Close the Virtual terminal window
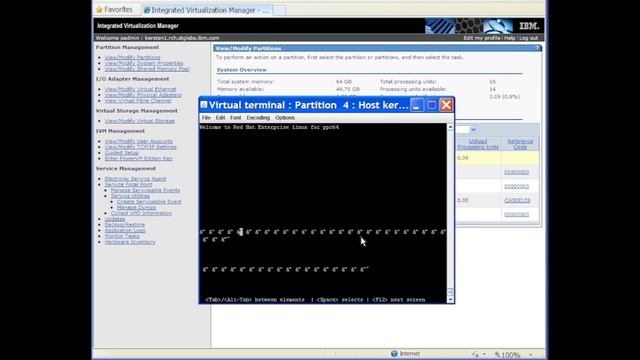The height and width of the screenshot is (360, 640). [447, 105]
